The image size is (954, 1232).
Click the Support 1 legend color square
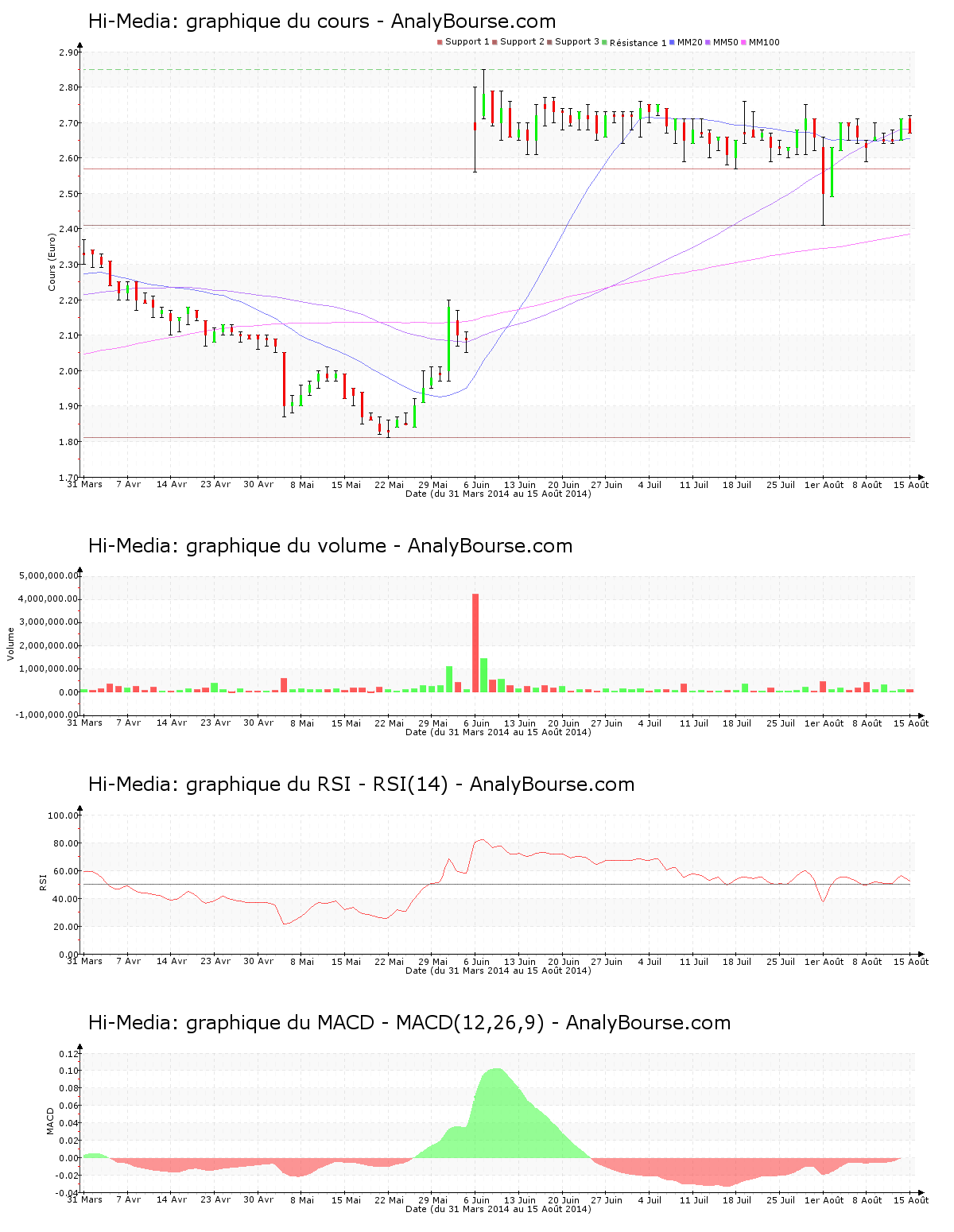pos(440,42)
